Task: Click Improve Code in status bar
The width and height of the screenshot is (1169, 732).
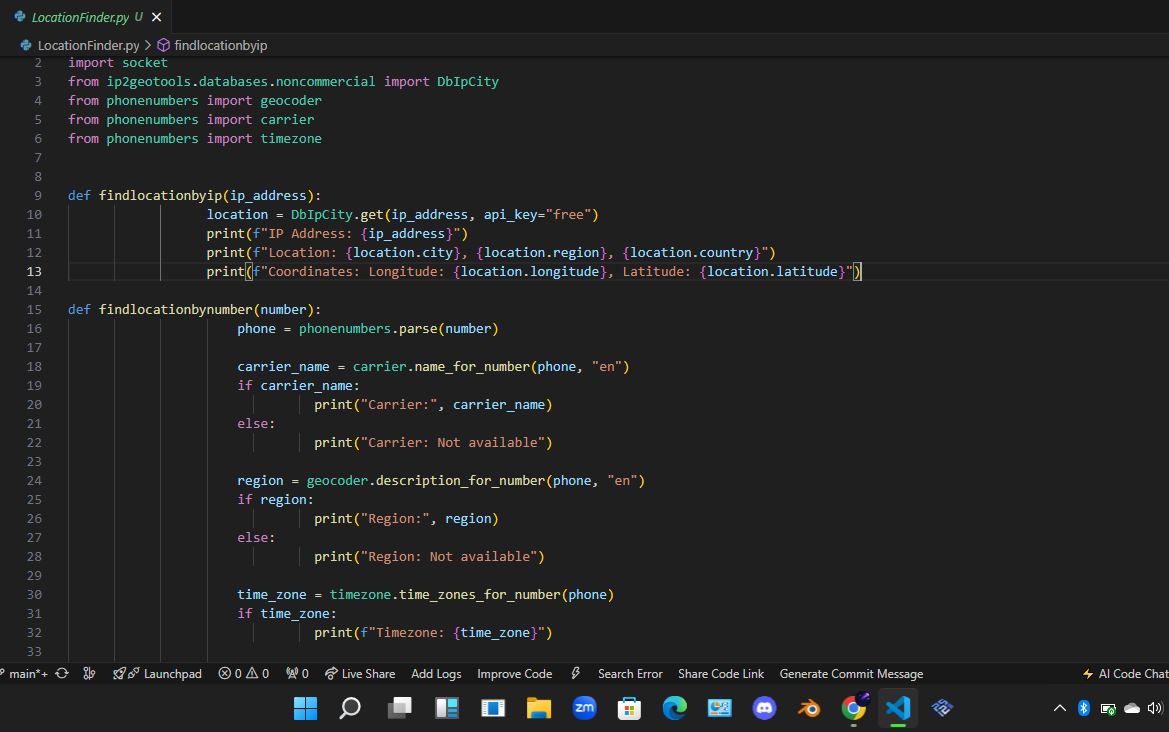Action: pyautogui.click(x=514, y=674)
